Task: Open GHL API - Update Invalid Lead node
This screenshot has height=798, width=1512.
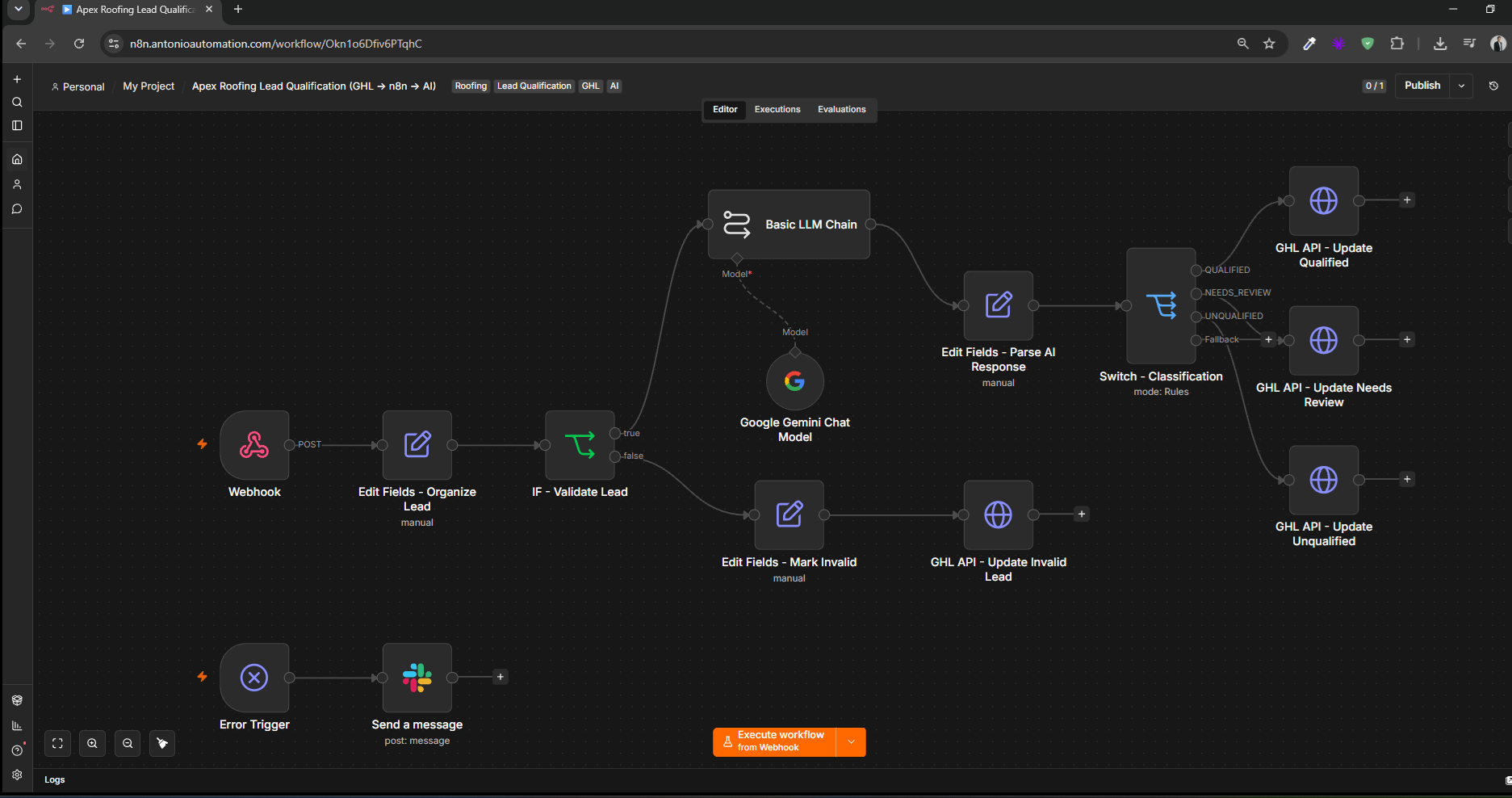Action: (x=999, y=514)
